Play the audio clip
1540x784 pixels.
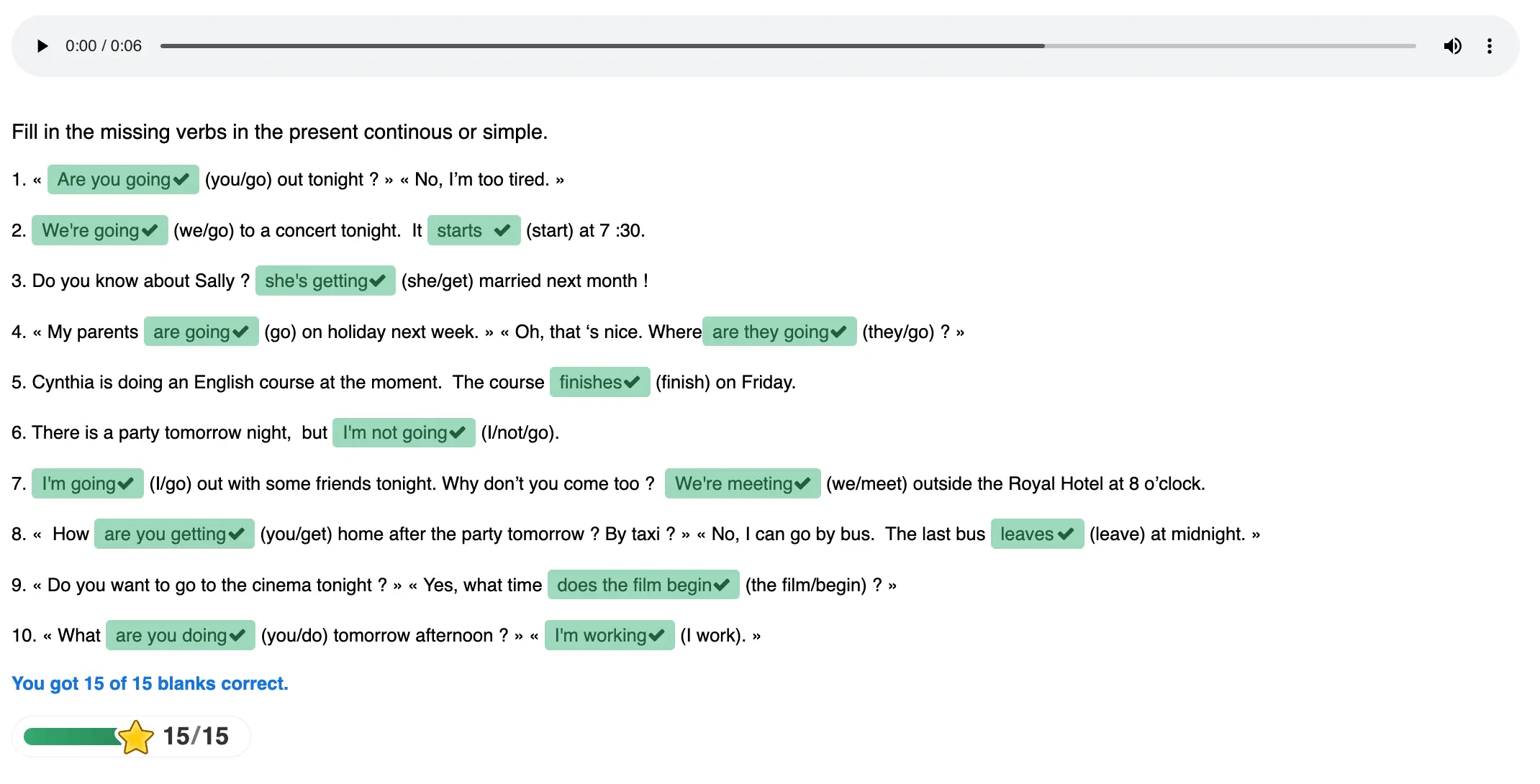[42, 46]
